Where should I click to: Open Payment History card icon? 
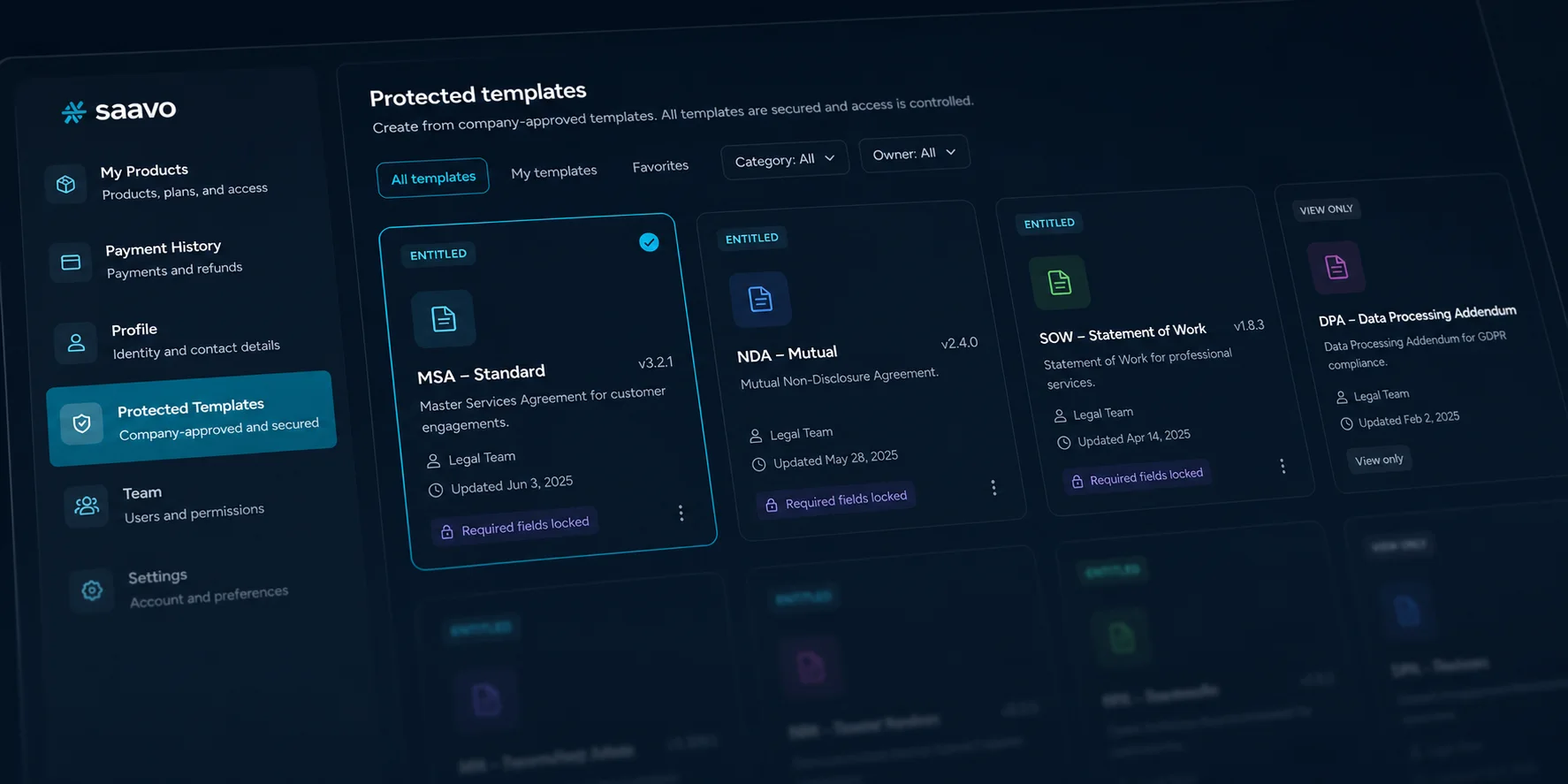point(71,263)
